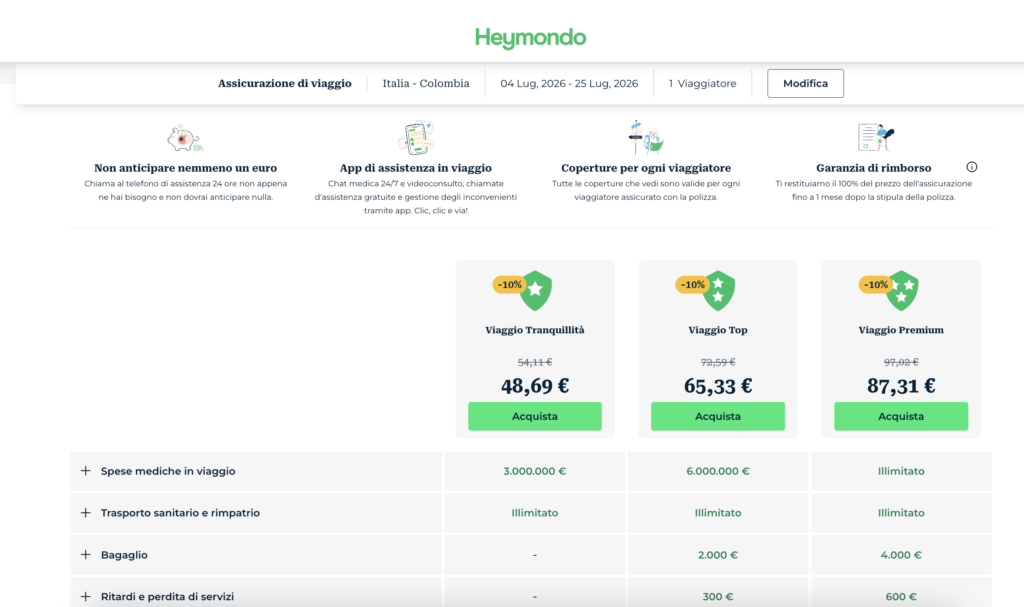The width and height of the screenshot is (1024, 607).
Task: Click the Coperture per ogni viaggiatore heading
Action: [646, 168]
